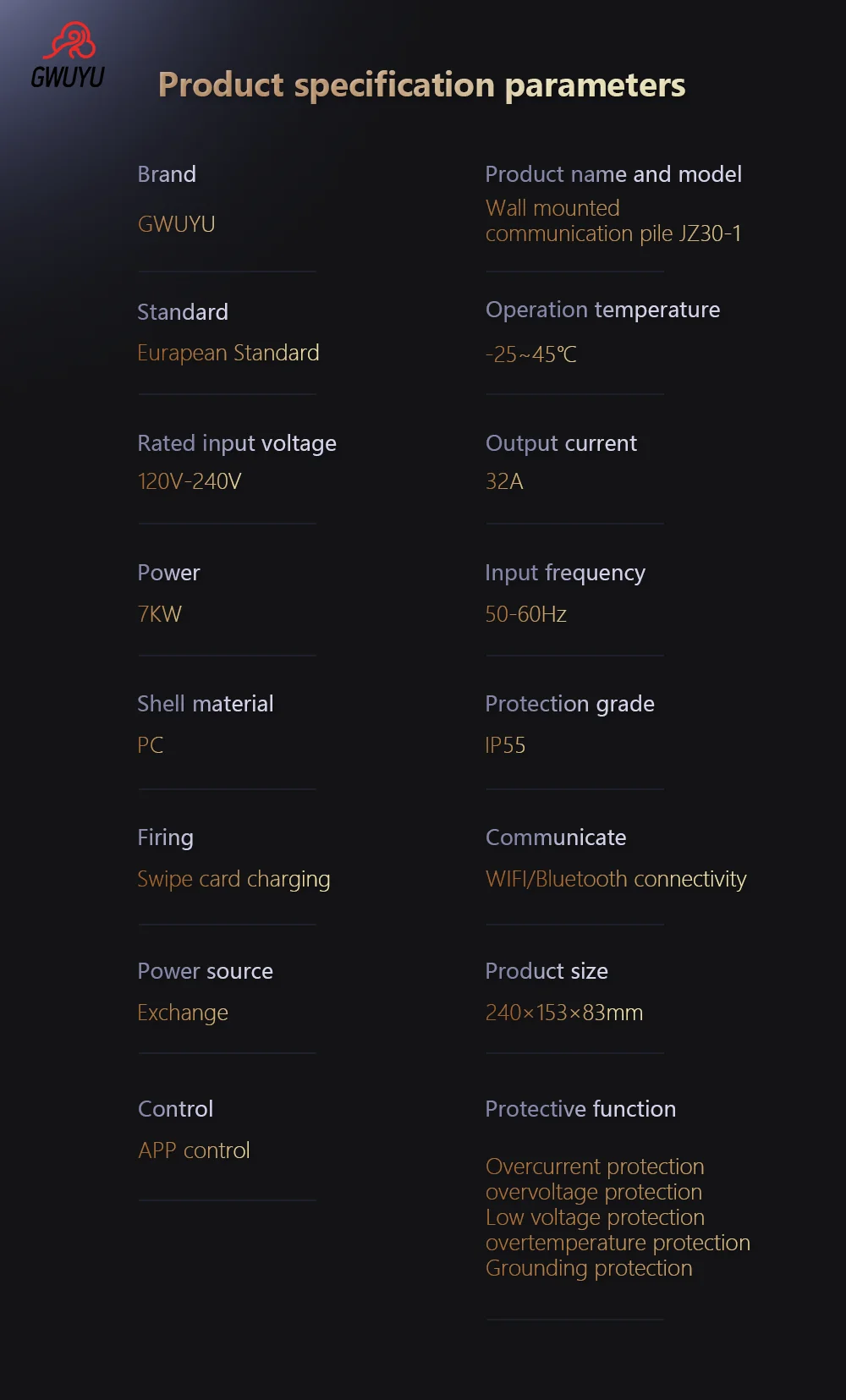Viewport: 846px width, 1400px height.
Task: Click the -25~45℃ operation temperature value
Action: click(531, 354)
